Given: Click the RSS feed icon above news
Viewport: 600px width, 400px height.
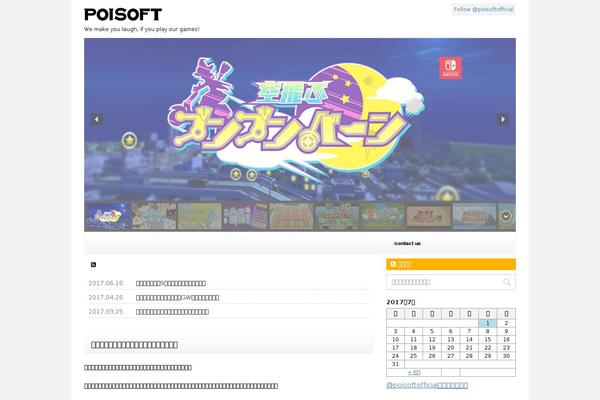Looking at the screenshot, I should coord(93,264).
